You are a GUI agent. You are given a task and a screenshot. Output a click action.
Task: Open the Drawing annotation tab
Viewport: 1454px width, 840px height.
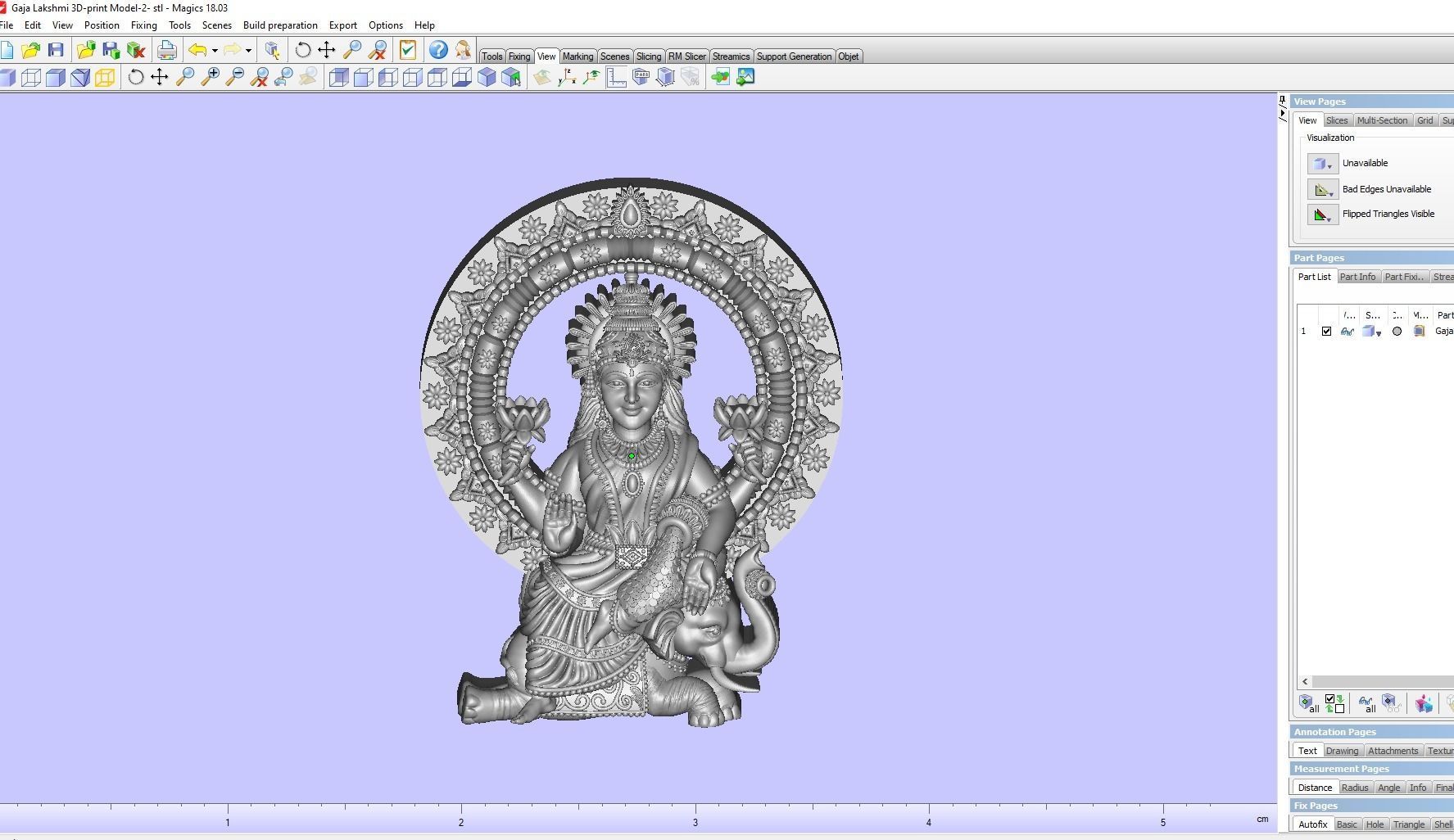click(1342, 751)
